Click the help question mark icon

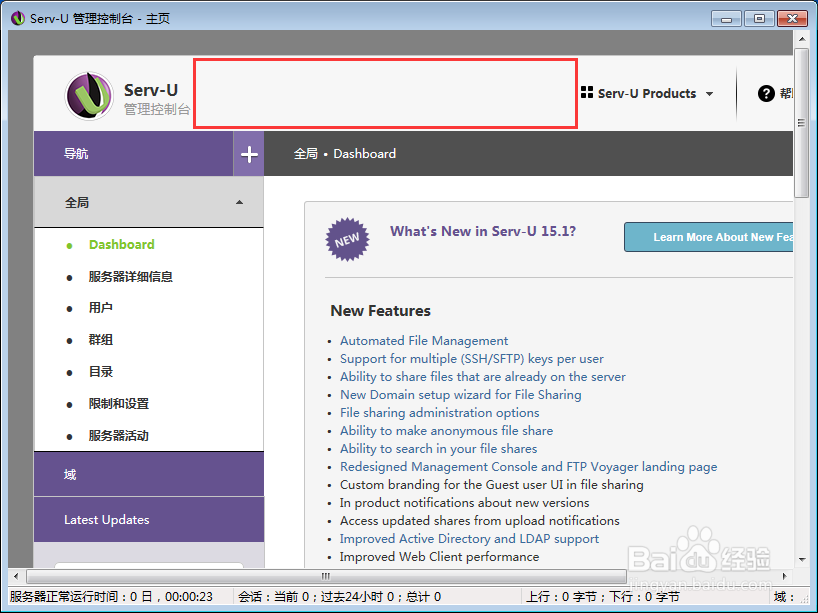coord(766,93)
